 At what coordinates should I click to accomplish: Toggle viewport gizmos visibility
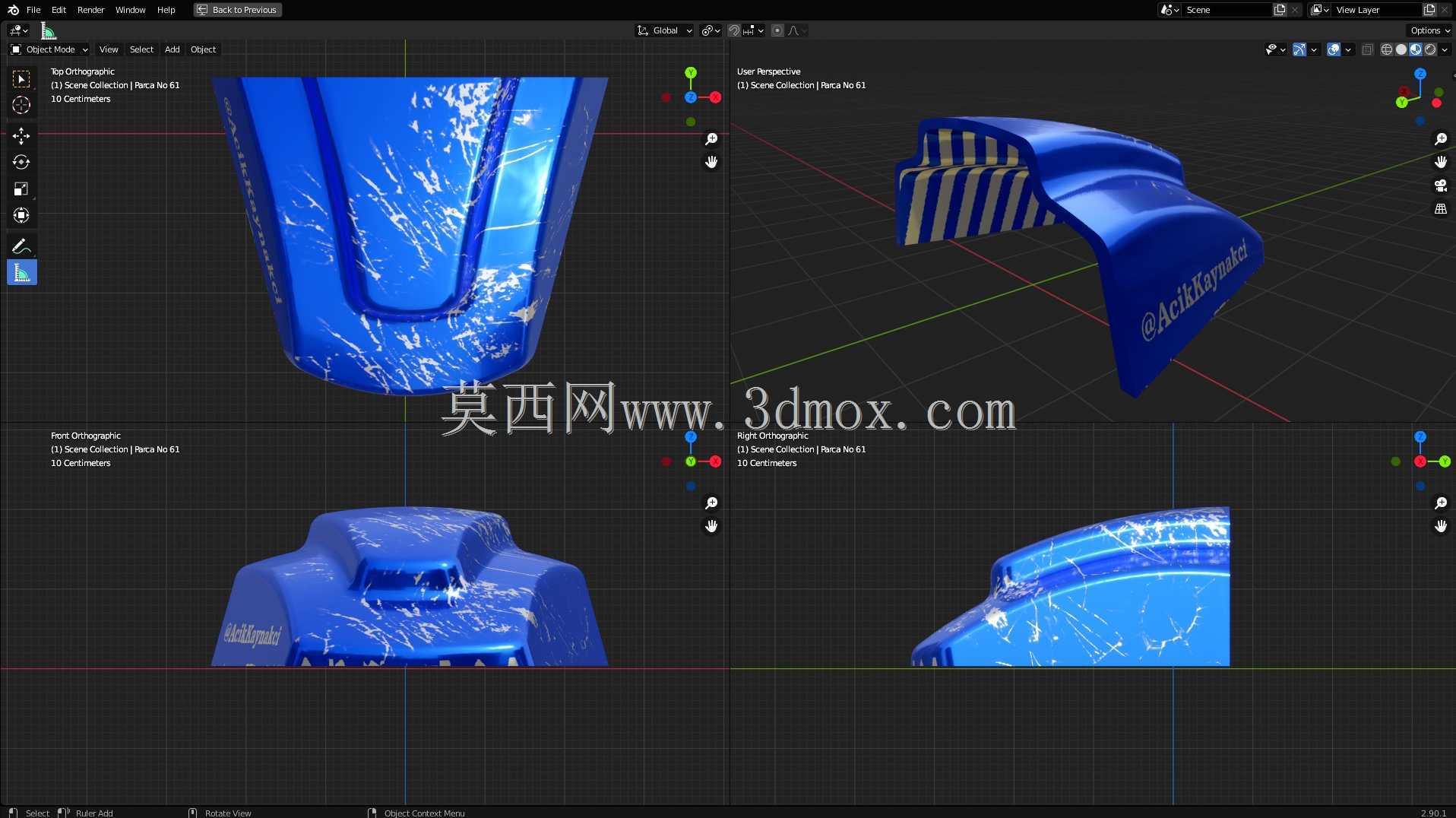(1299, 49)
